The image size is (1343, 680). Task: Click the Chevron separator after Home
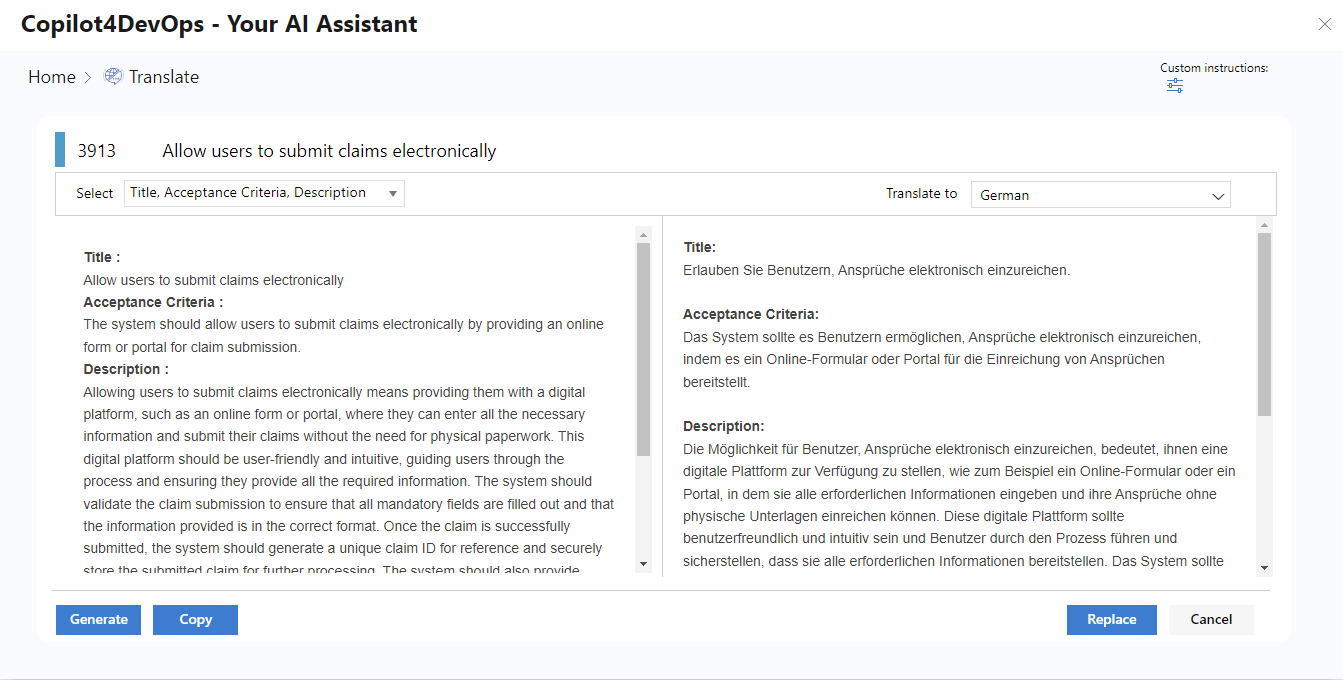(88, 77)
